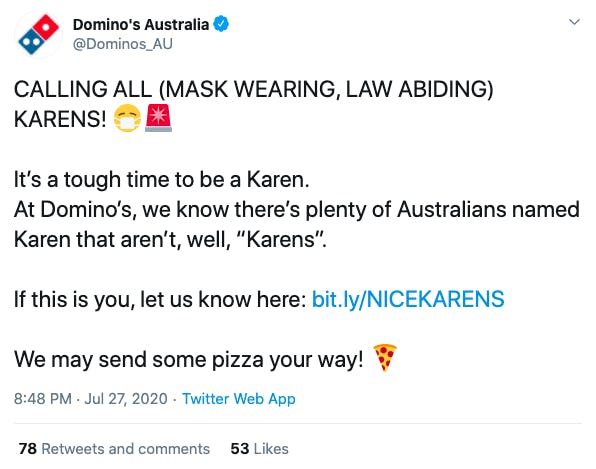Open the Domino's Australia profile picture
Screen dimensions: 596x469
pyautogui.click(x=38, y=35)
